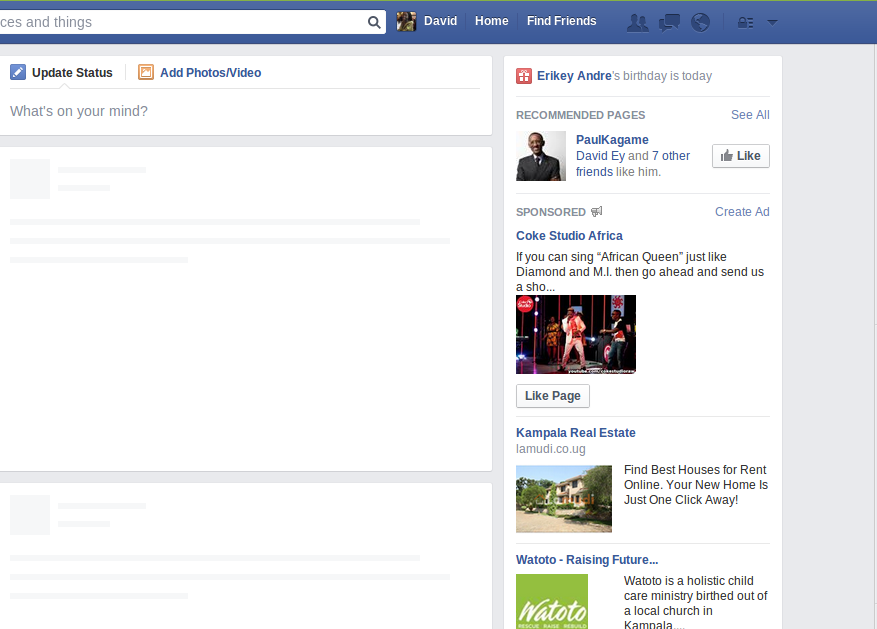Click the Watoto holistic child care description
Image resolution: width=877 pixels, height=629 pixels.
696,603
